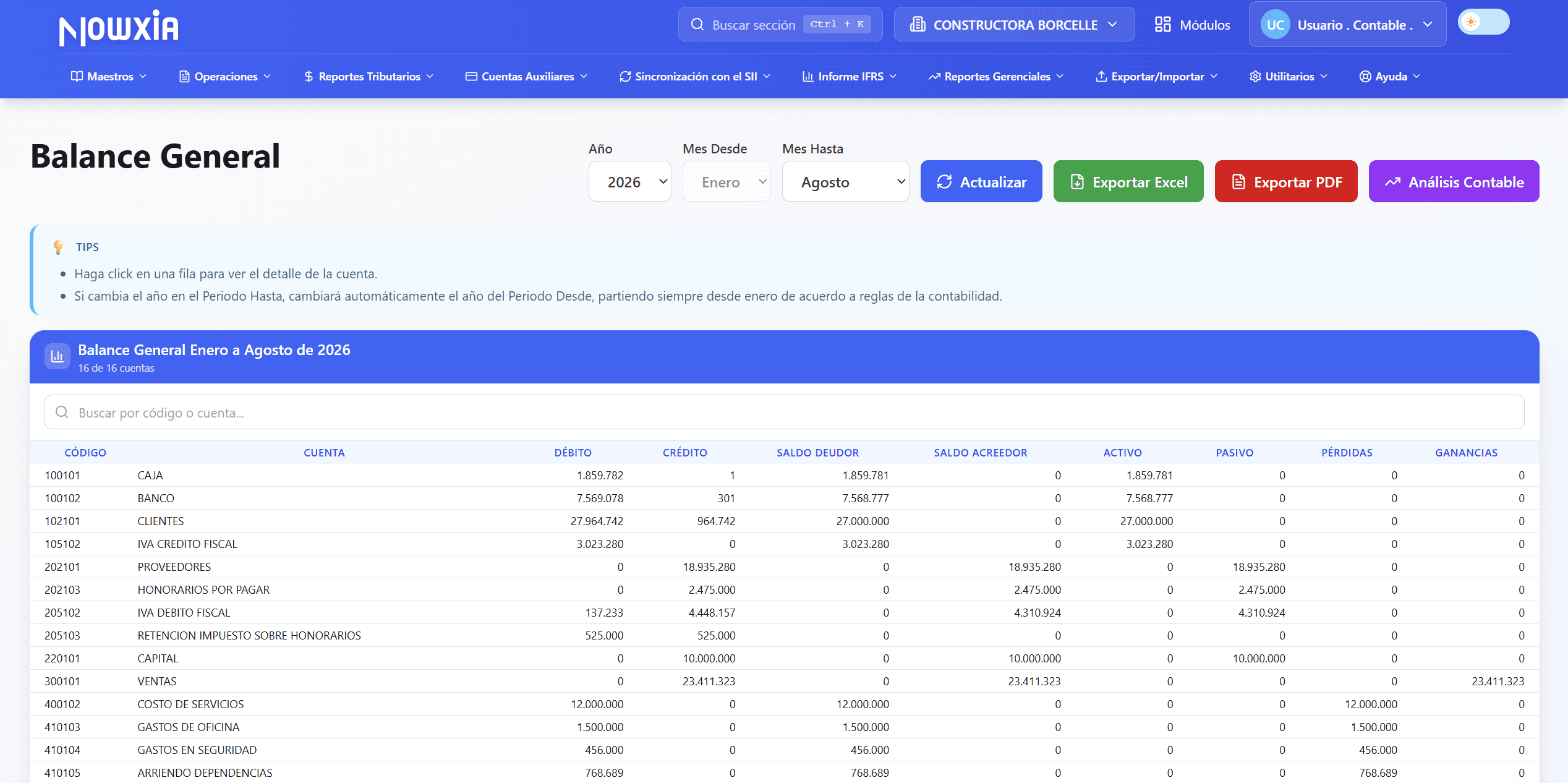
Task: Click the GANANCIAS column header
Action: click(1466, 452)
